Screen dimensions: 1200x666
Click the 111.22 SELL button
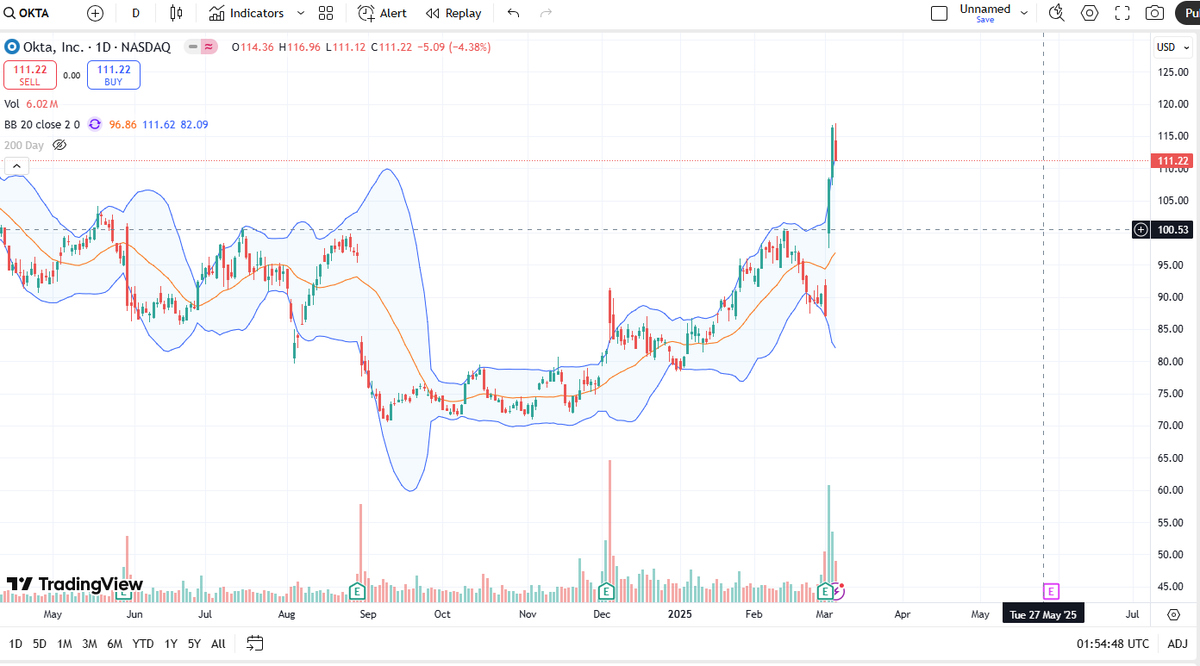pyautogui.click(x=29, y=75)
